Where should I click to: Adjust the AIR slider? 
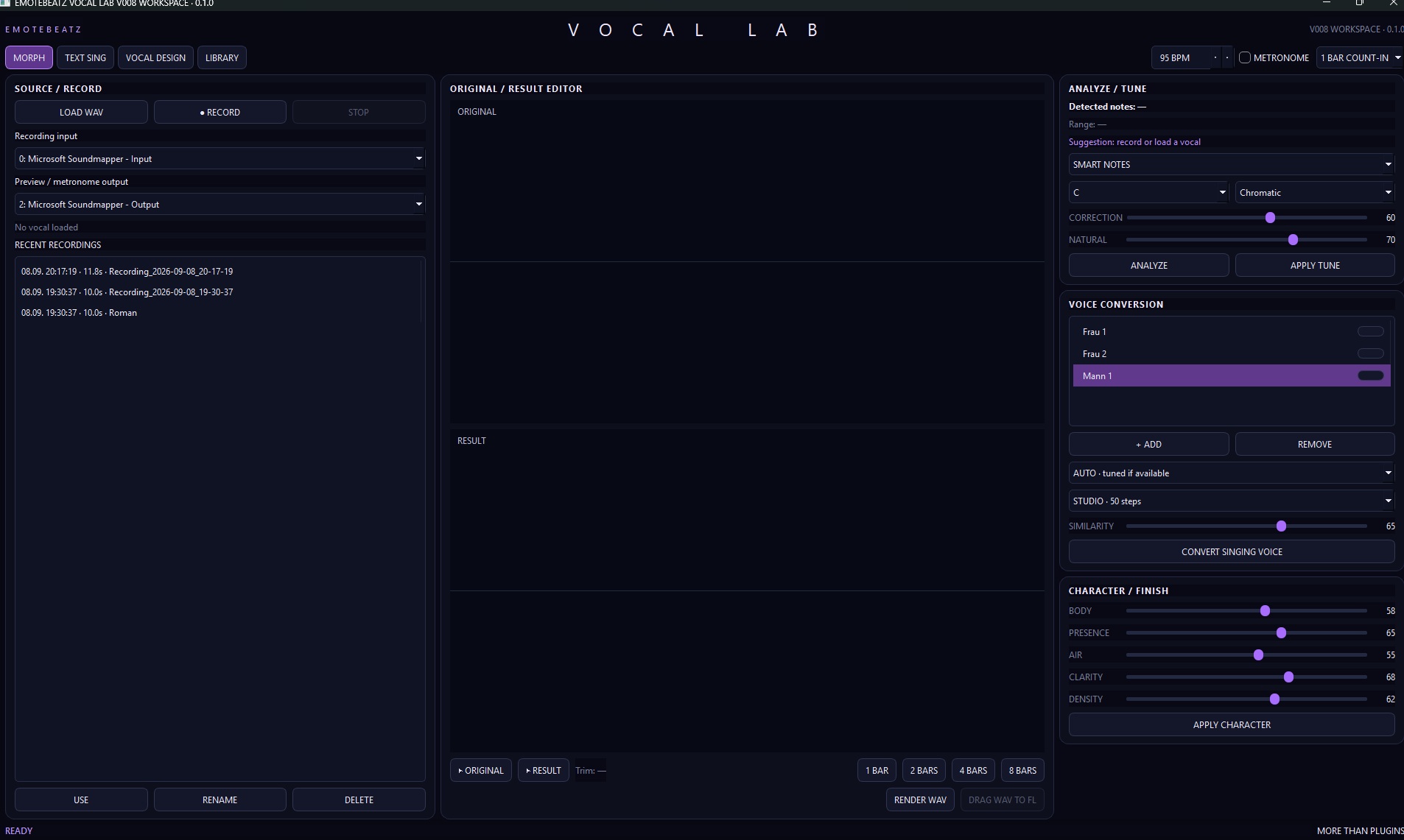click(x=1246, y=655)
